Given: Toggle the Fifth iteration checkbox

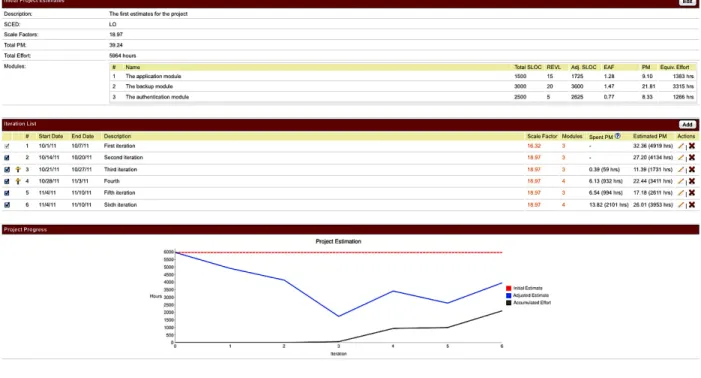Looking at the screenshot, I should (7, 193).
